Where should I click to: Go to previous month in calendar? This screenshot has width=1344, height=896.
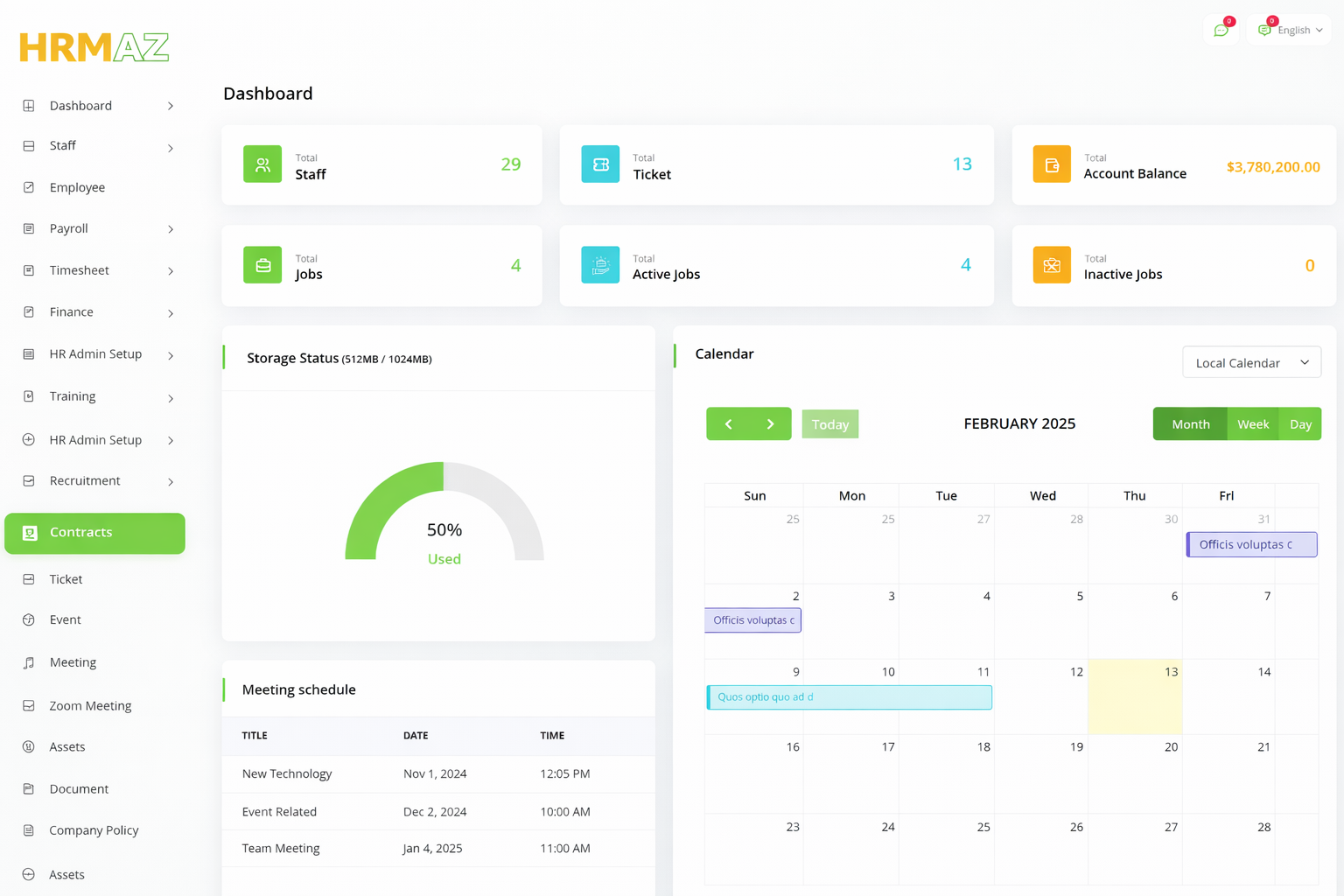point(728,424)
